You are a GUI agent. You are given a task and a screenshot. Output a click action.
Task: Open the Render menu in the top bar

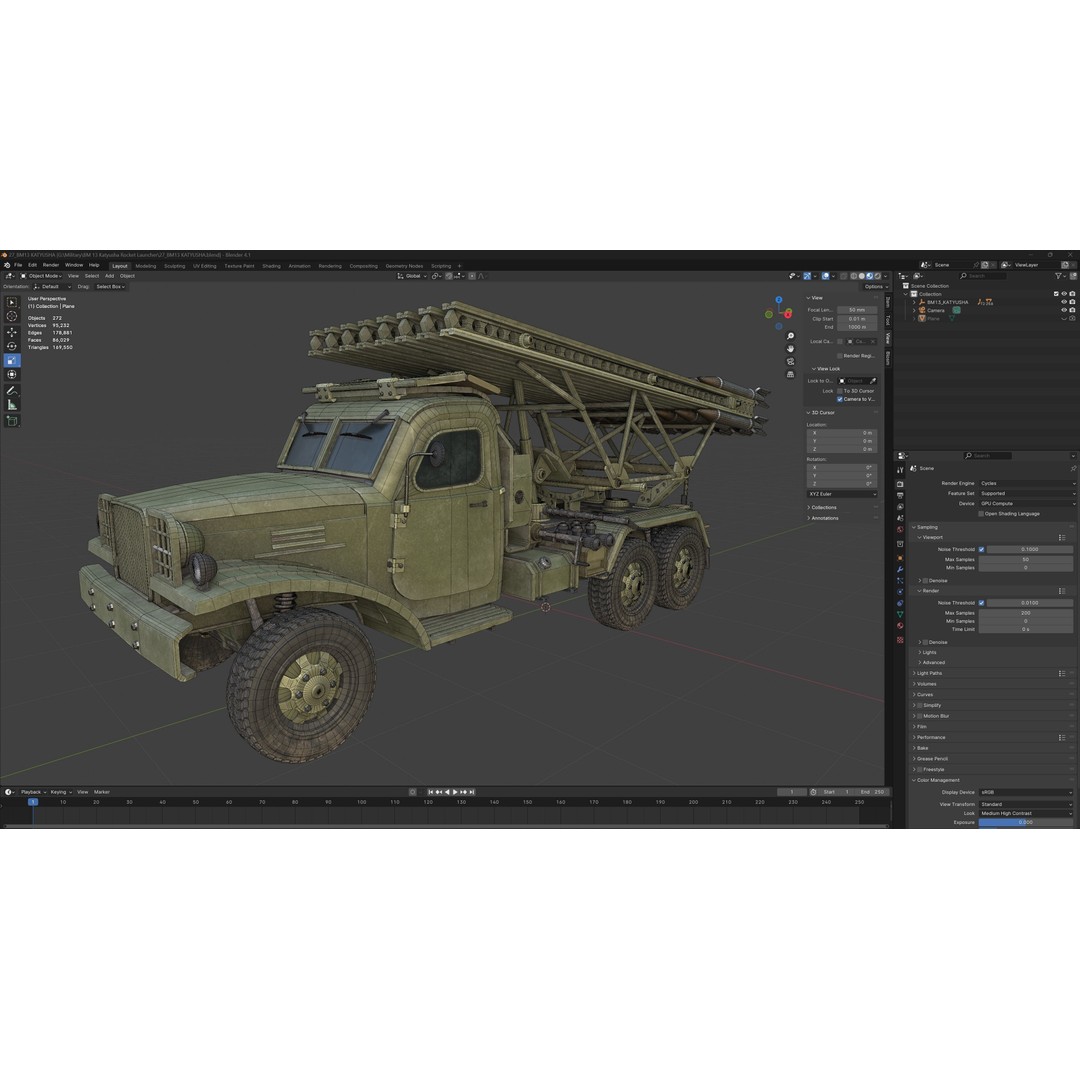tap(49, 266)
